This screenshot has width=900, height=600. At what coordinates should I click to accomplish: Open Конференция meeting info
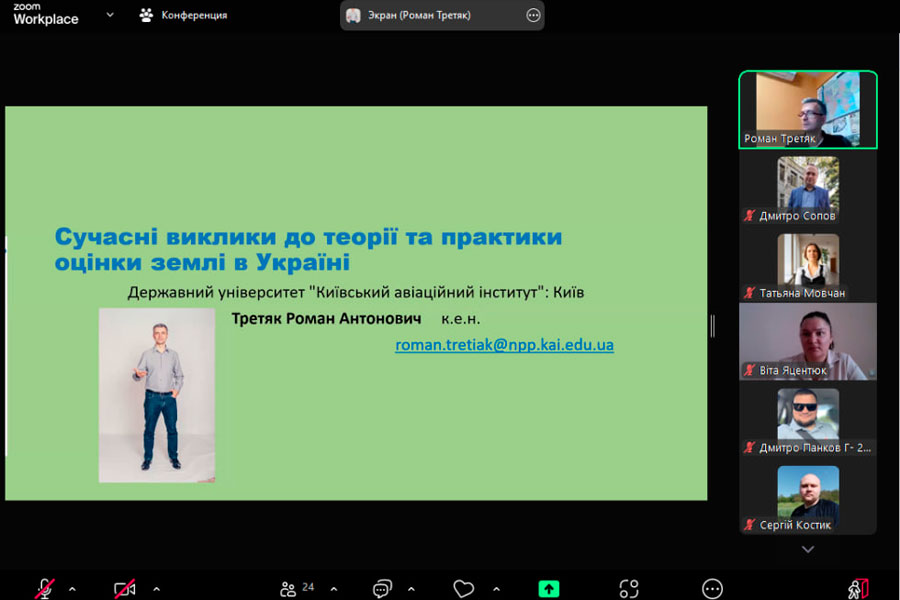point(184,16)
